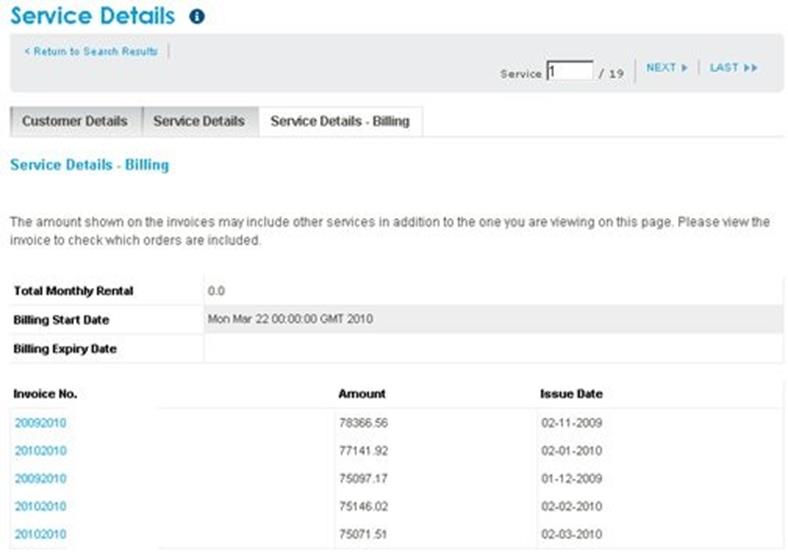Switch to the Service Details tab

200,121
